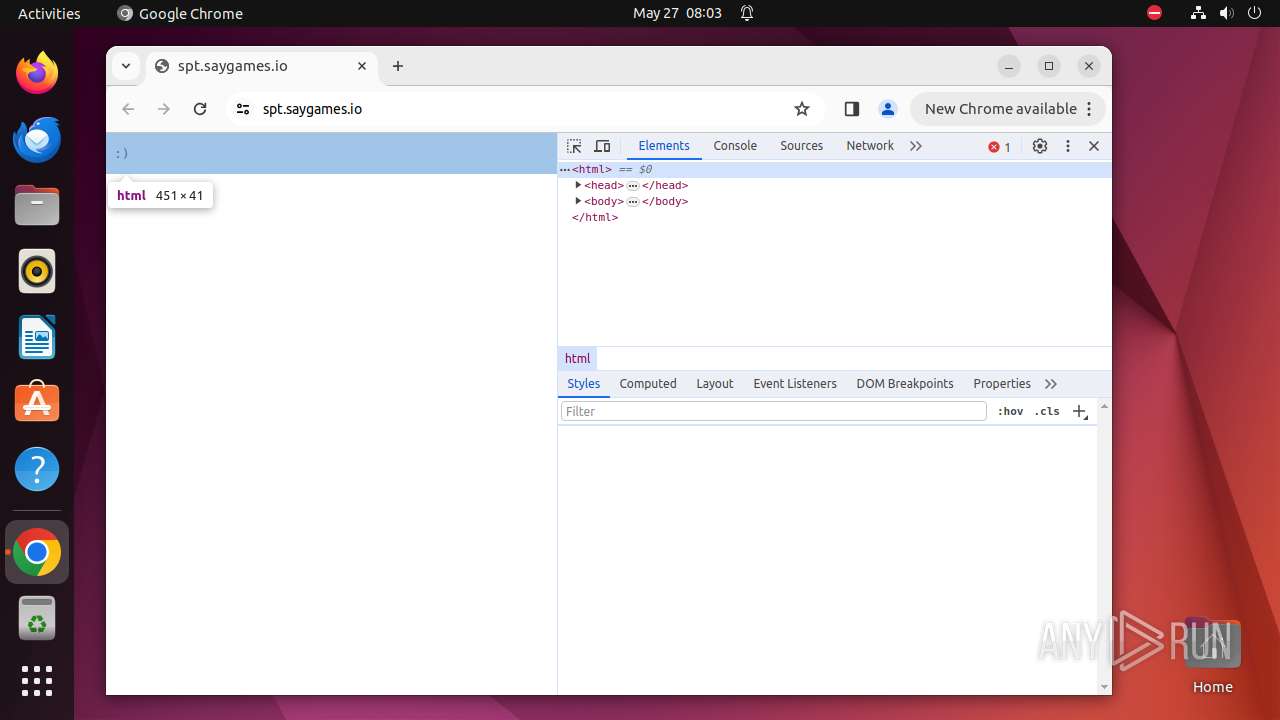Viewport: 1280px width, 720px height.
Task: Click the html breadcrumb
Action: coord(578,358)
